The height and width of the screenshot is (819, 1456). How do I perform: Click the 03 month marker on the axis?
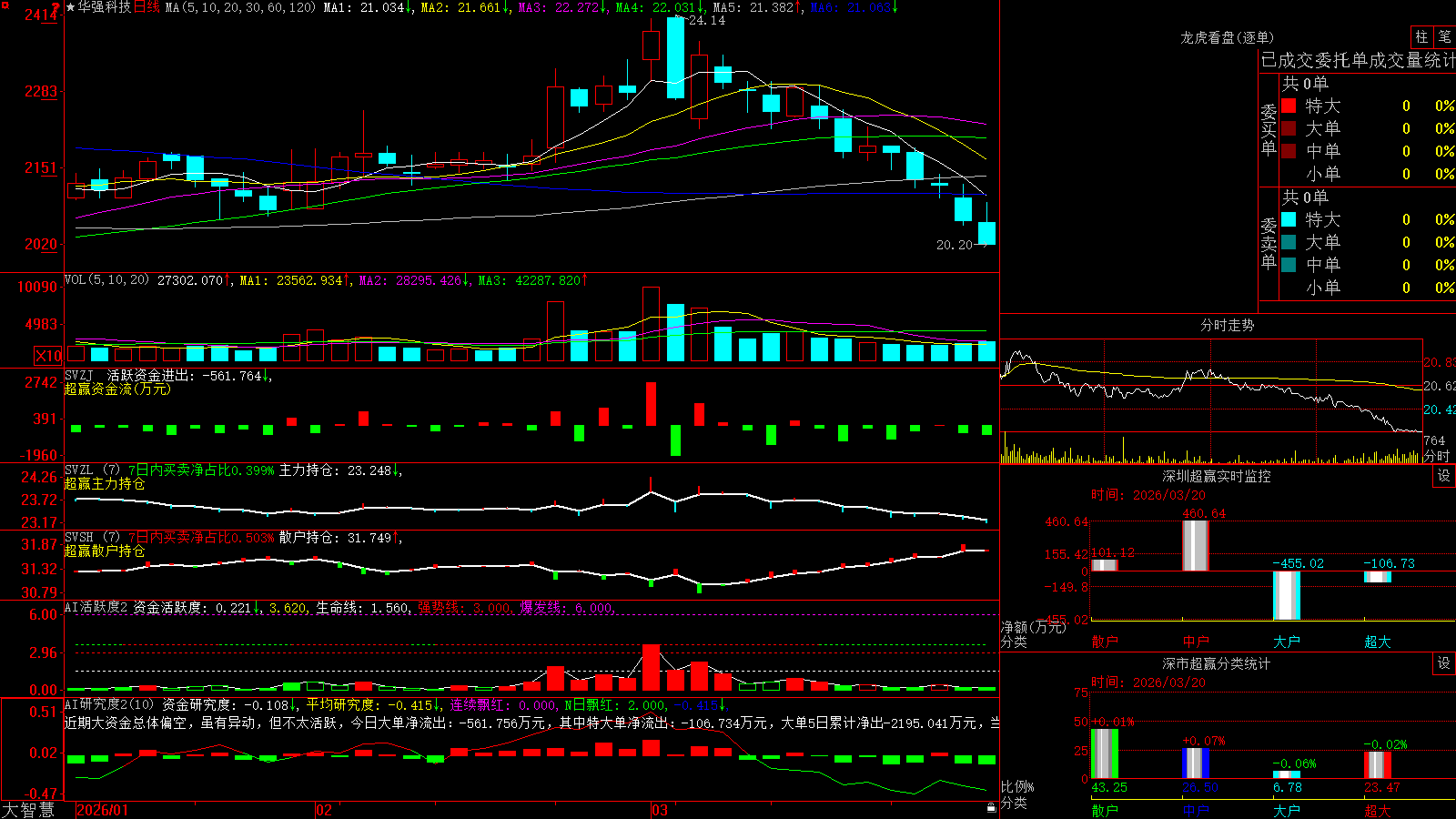coord(660,810)
